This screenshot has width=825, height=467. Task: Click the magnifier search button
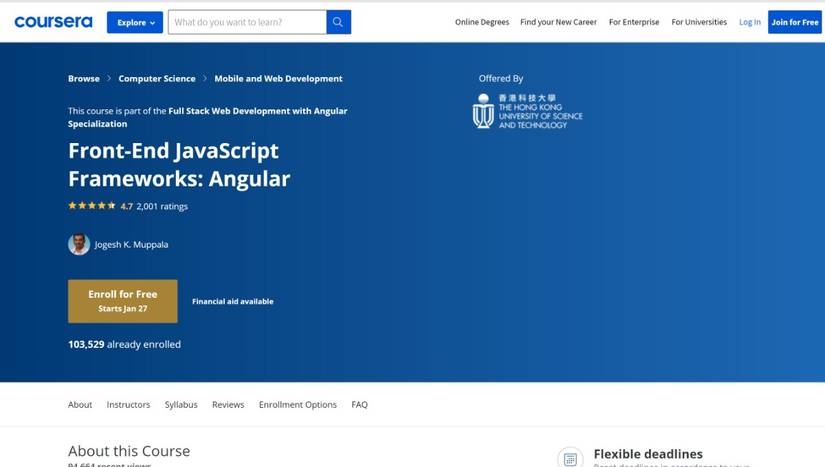point(339,22)
